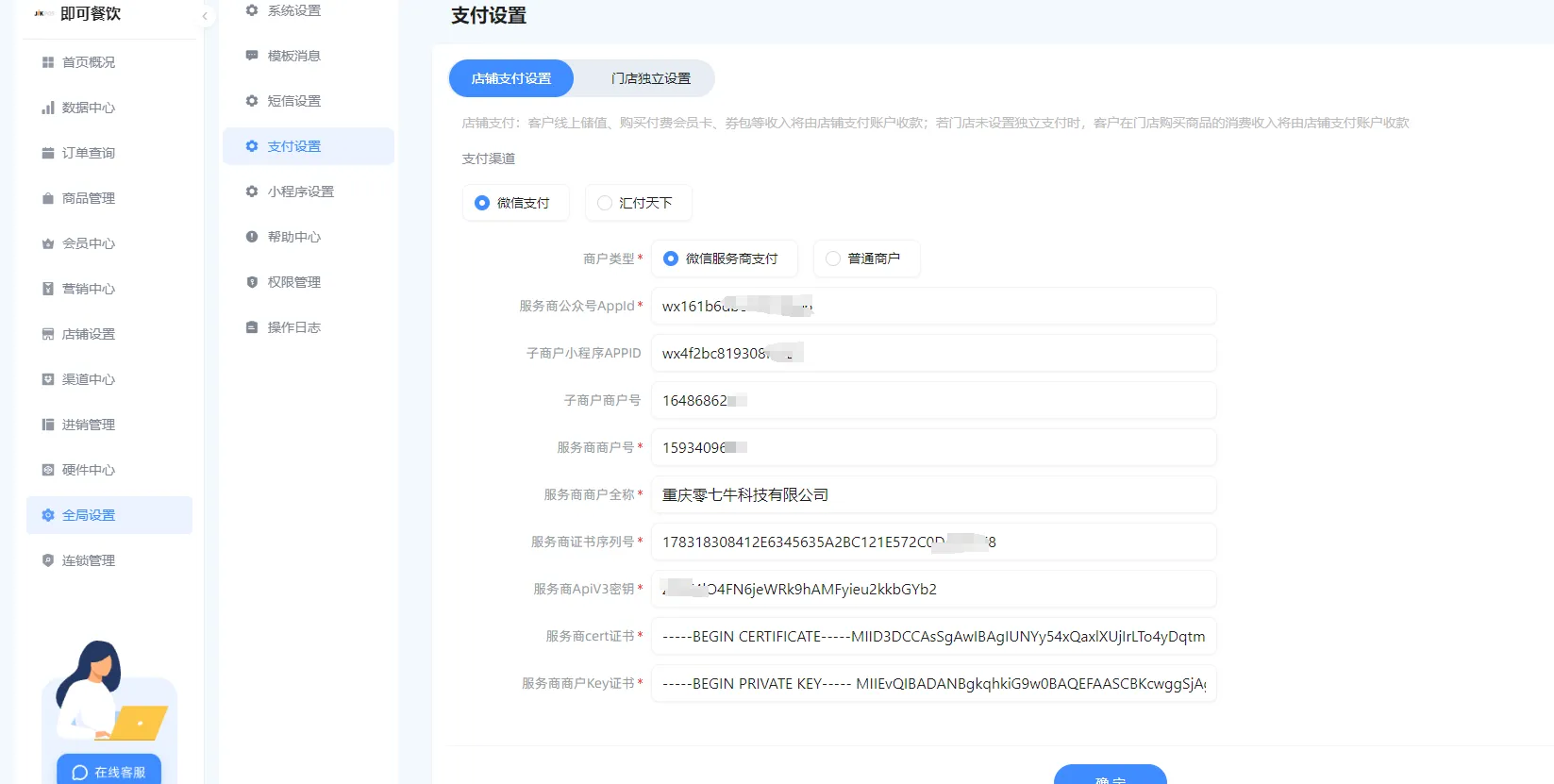Click the 模板消息 chat bubble icon
The width and height of the screenshot is (1554, 784).
click(252, 56)
